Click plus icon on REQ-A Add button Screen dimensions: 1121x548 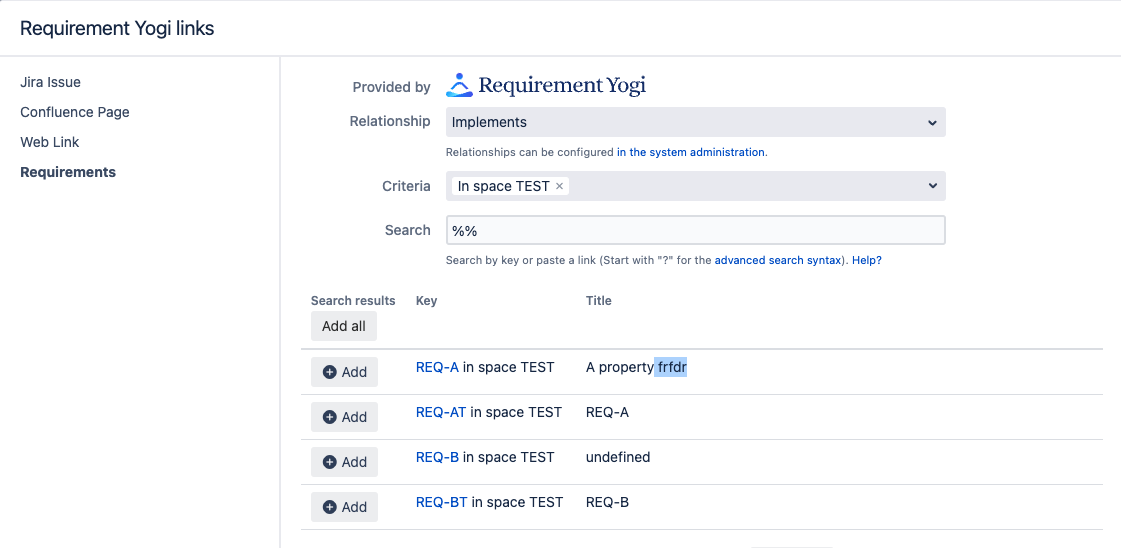pyautogui.click(x=330, y=372)
